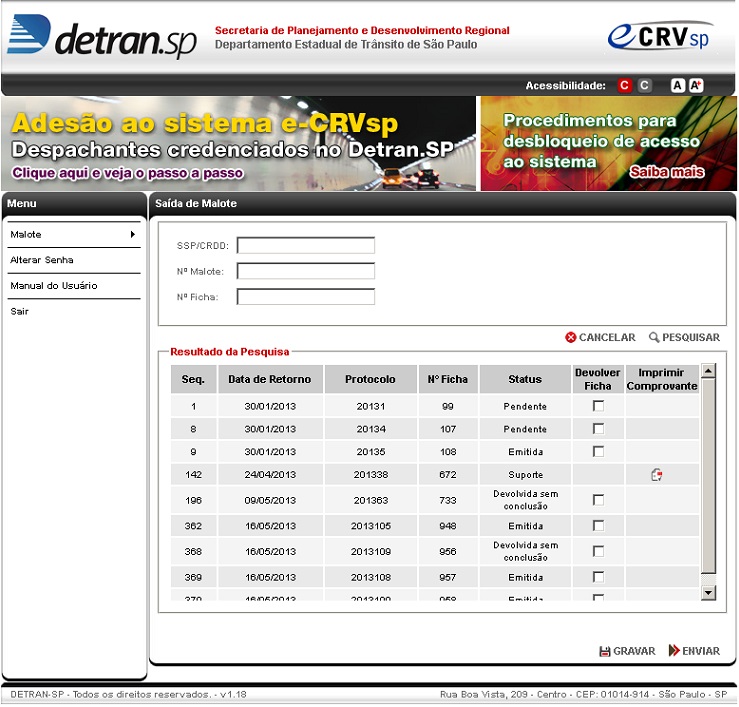Select protocolo cell 2013108
Viewport: 739px width, 707px height.
pyautogui.click(x=370, y=577)
